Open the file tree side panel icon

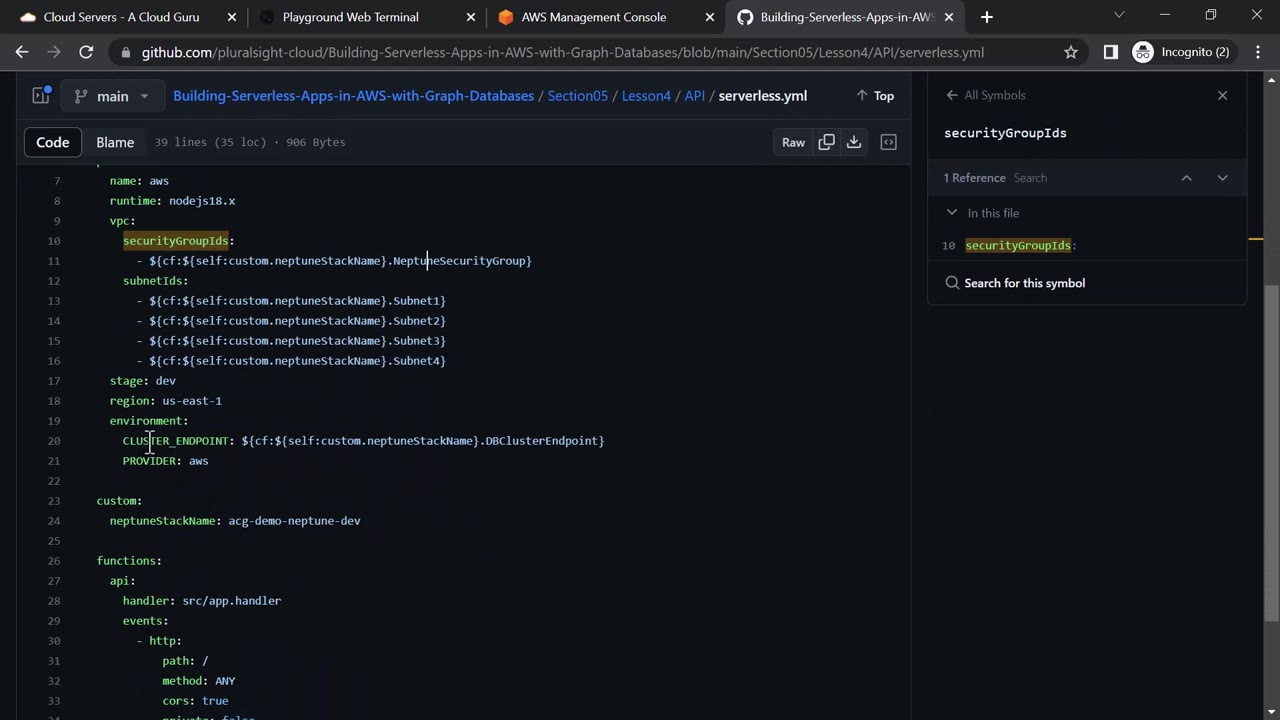(41, 96)
